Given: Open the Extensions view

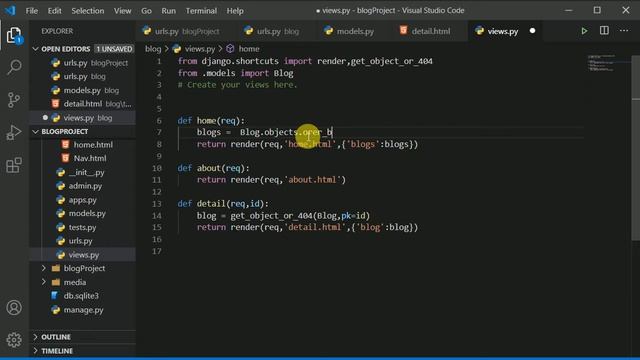Looking at the screenshot, I should point(14,165).
